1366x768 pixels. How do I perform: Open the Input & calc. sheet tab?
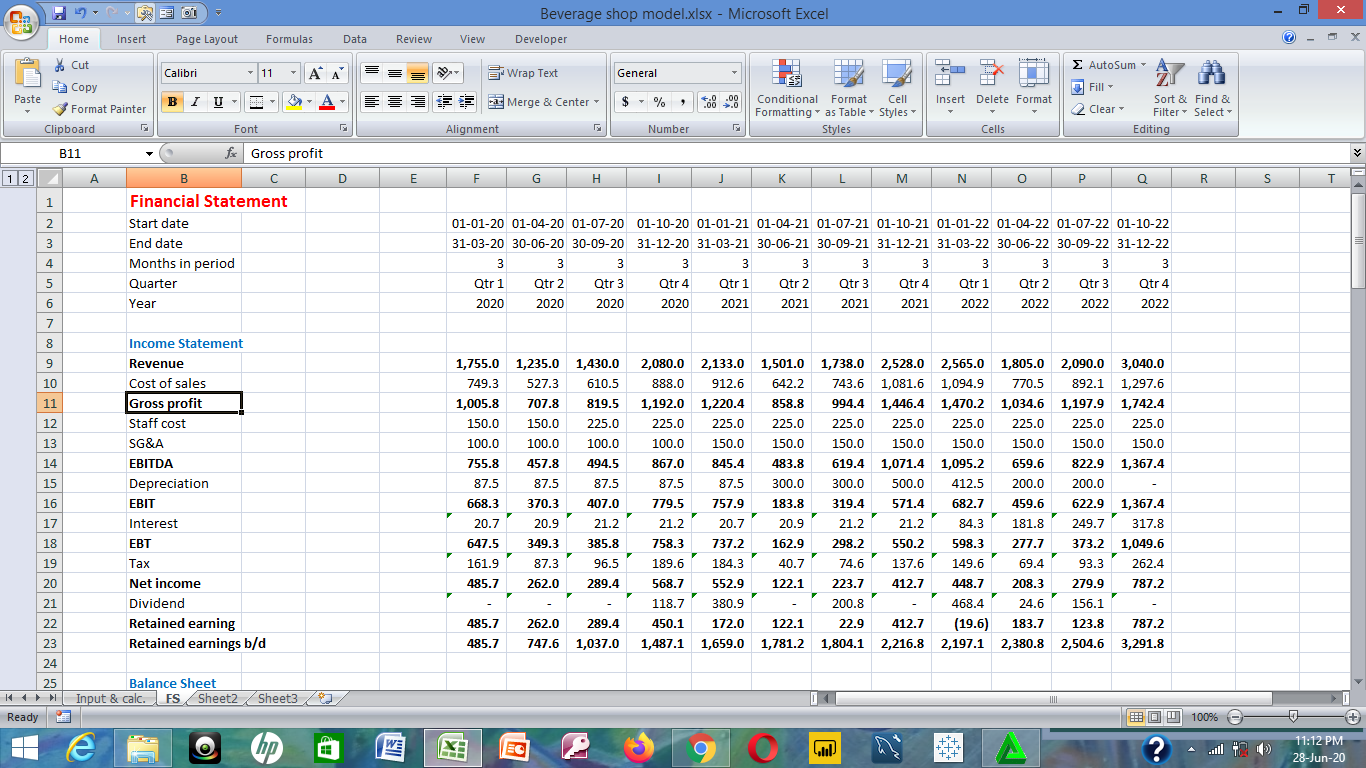coord(111,699)
